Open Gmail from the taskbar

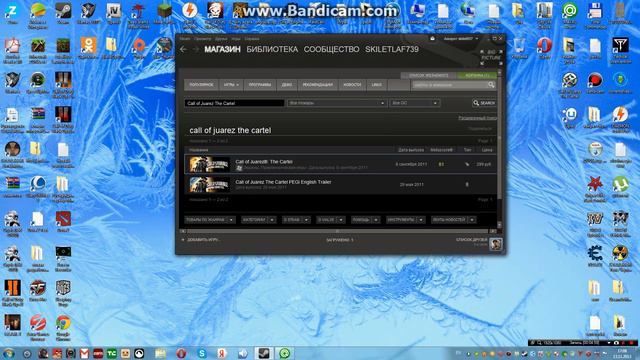point(84,353)
